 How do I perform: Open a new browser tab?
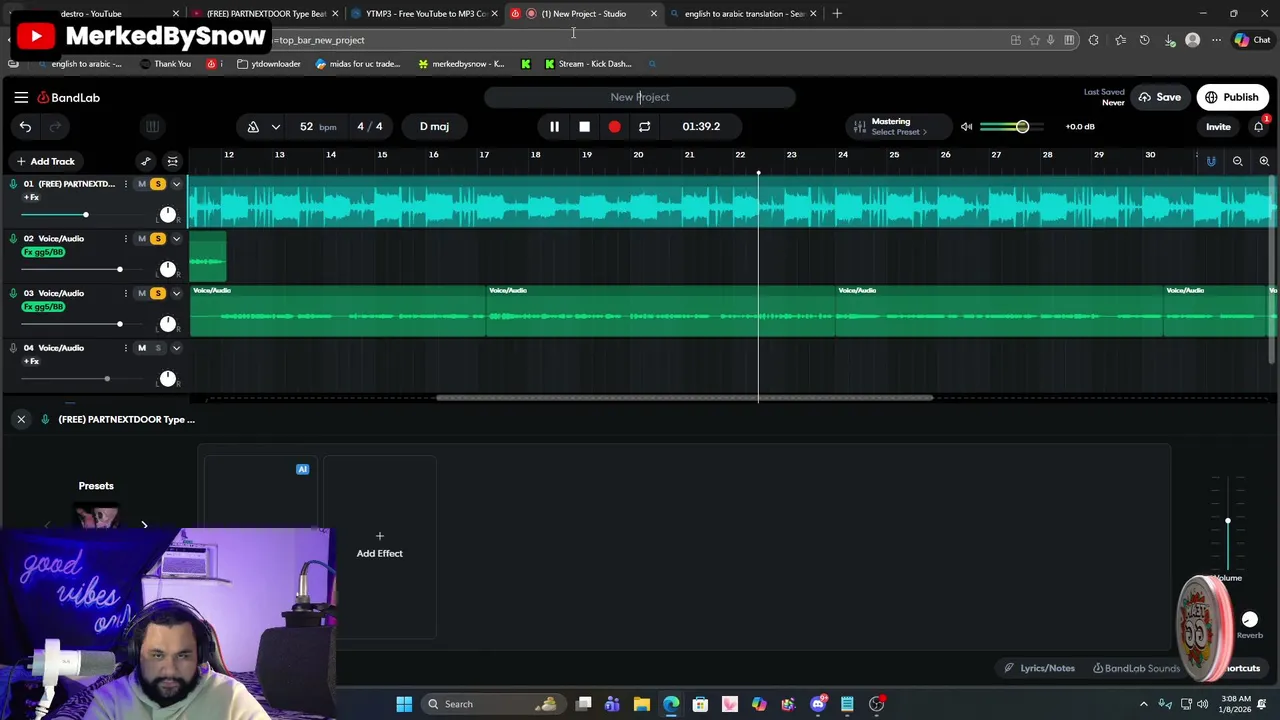(x=837, y=13)
